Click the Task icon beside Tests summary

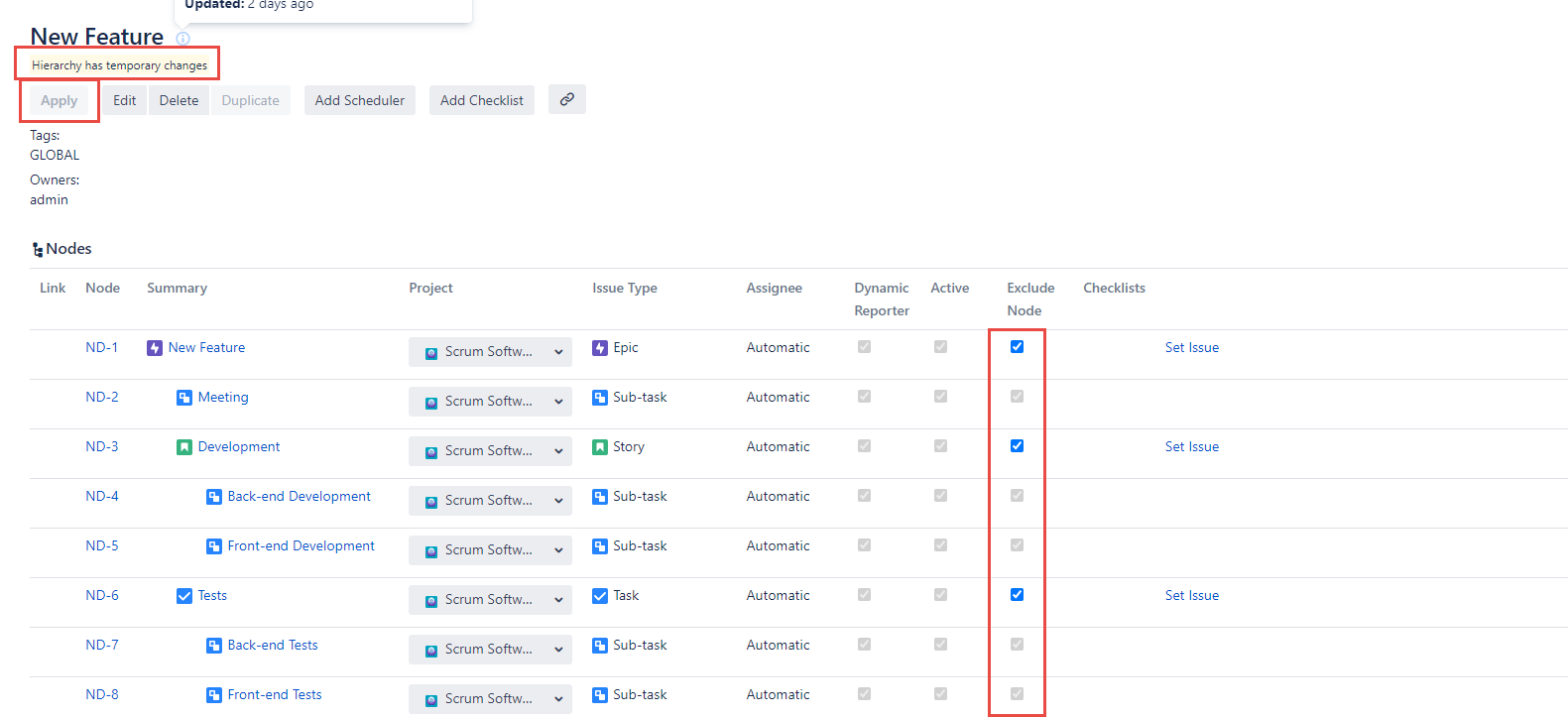[184, 596]
